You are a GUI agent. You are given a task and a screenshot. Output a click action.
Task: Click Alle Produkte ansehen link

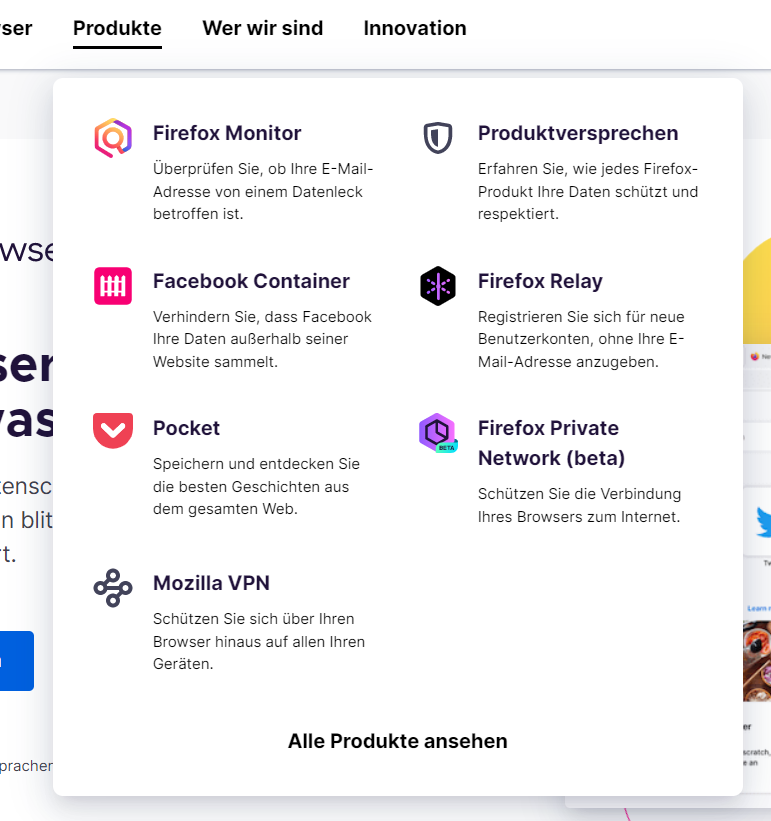[398, 741]
